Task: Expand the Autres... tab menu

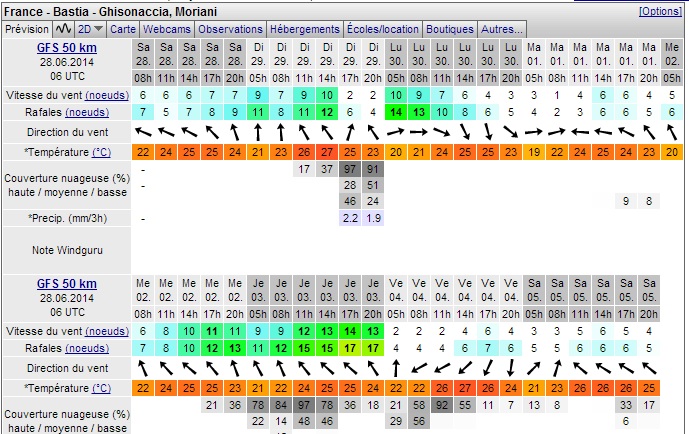Action: [502, 30]
